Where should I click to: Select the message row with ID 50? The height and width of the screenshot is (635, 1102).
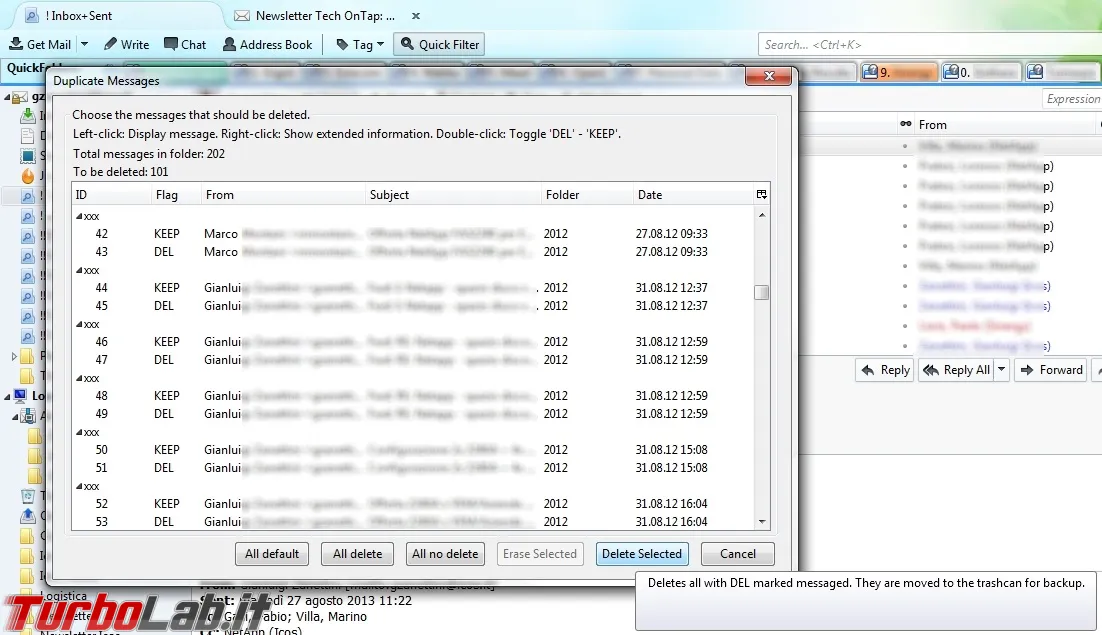[x=412, y=450]
